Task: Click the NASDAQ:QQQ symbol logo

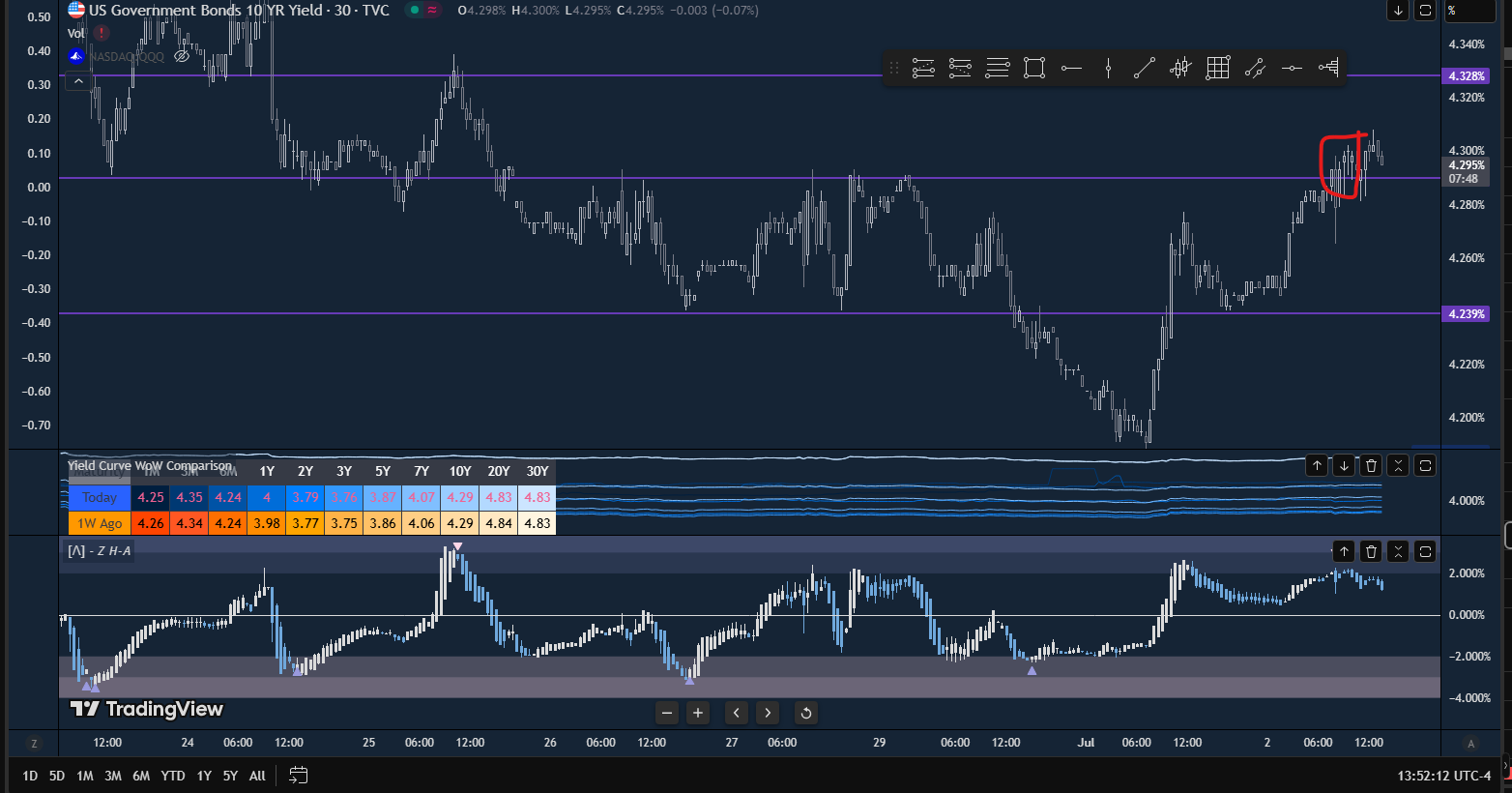Action: (76, 56)
